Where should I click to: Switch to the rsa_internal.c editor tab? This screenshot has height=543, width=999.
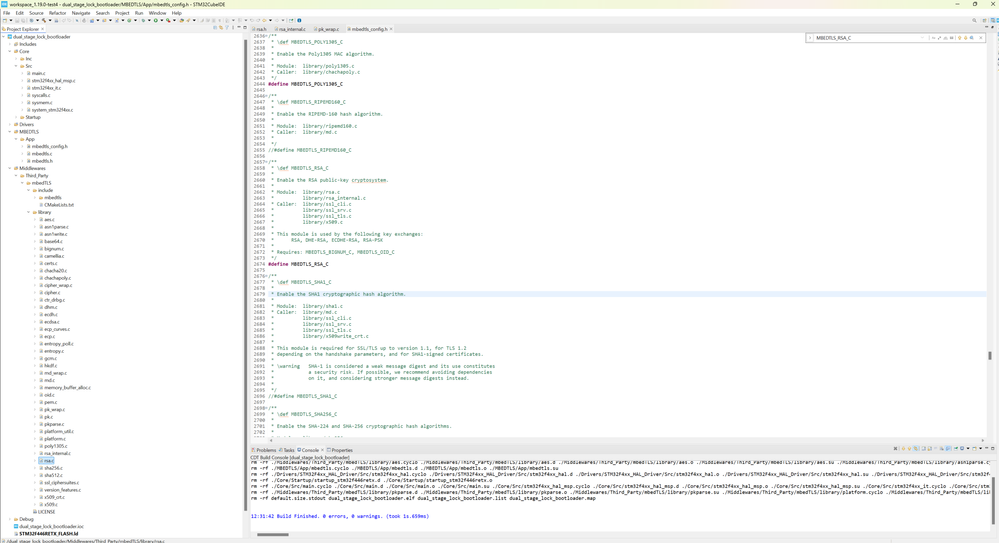[x=292, y=29]
